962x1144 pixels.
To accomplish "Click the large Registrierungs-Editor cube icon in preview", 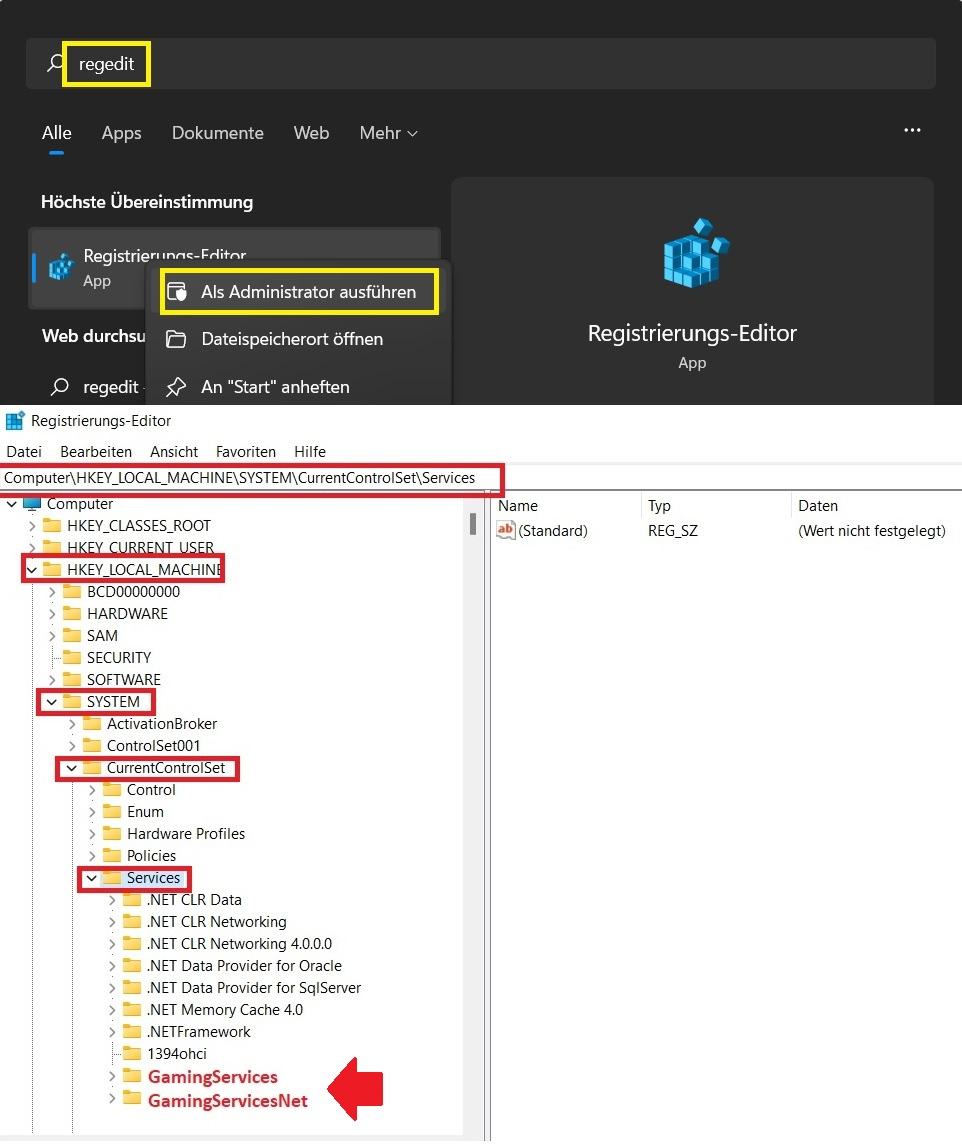I will click(x=695, y=252).
